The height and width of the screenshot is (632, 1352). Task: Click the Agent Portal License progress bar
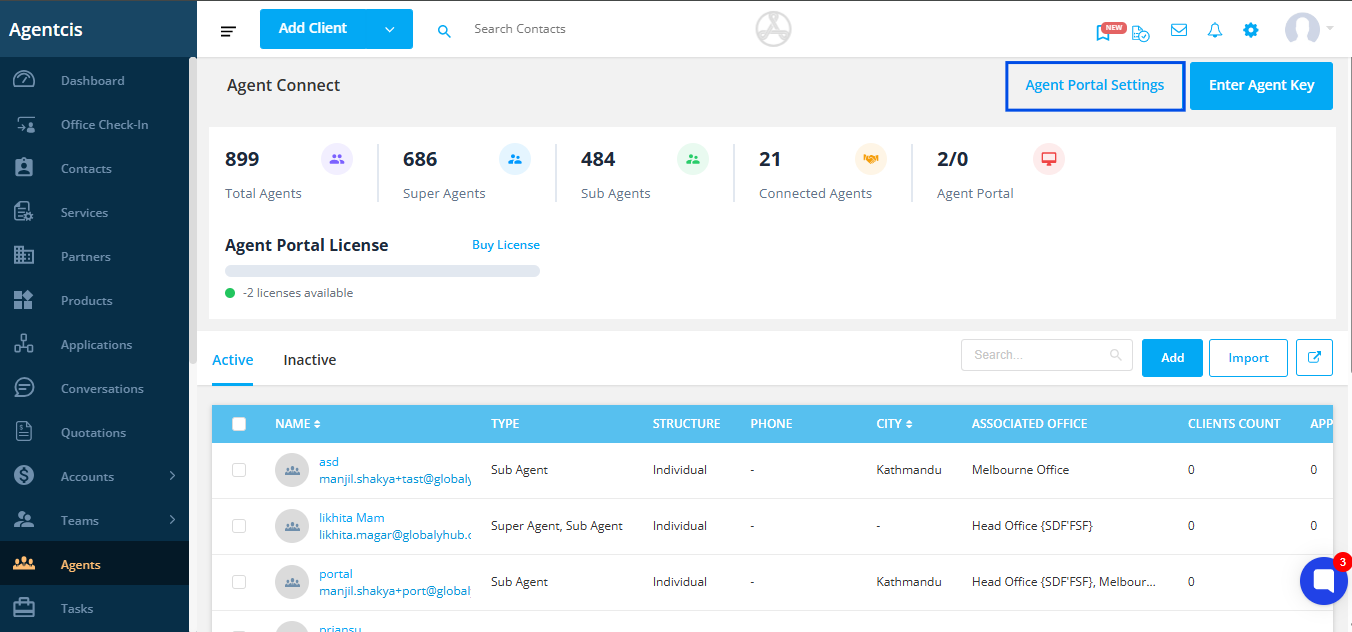tap(382, 271)
